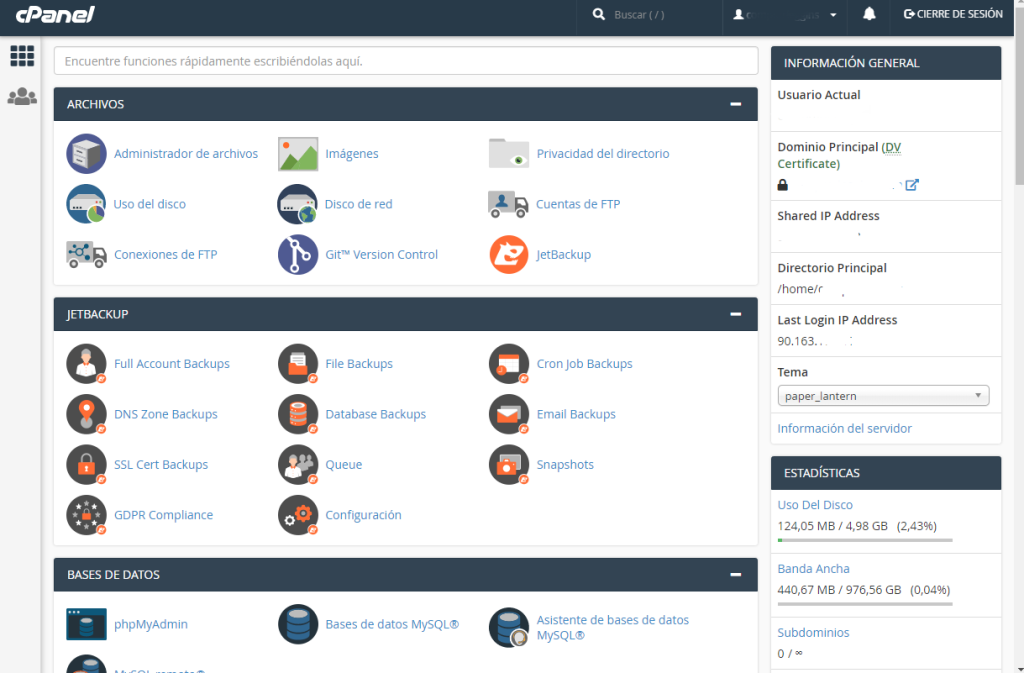Click the SSL Cert Backups padlock icon
The image size is (1024, 673).
click(86, 464)
